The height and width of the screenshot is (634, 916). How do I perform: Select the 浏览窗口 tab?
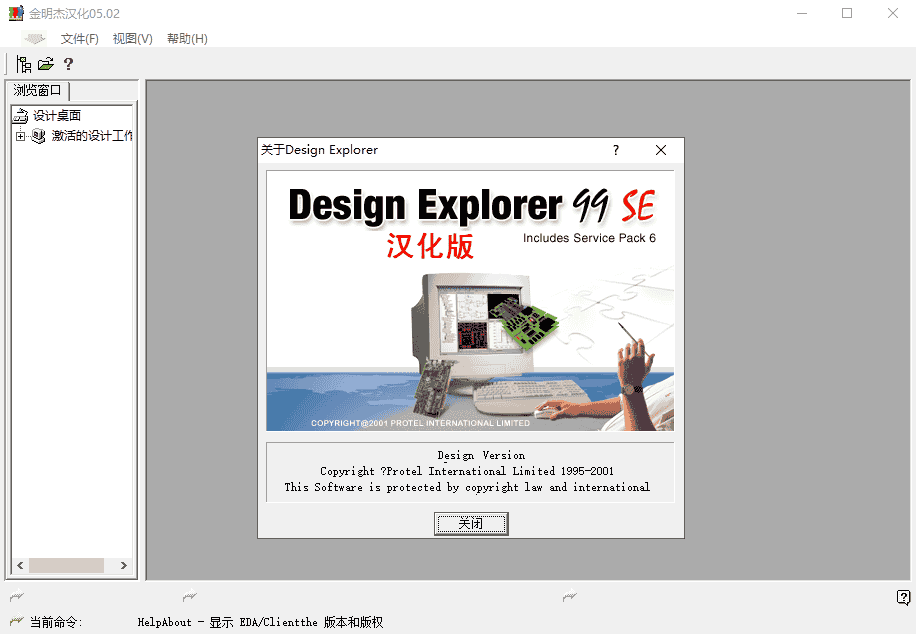coord(38,91)
